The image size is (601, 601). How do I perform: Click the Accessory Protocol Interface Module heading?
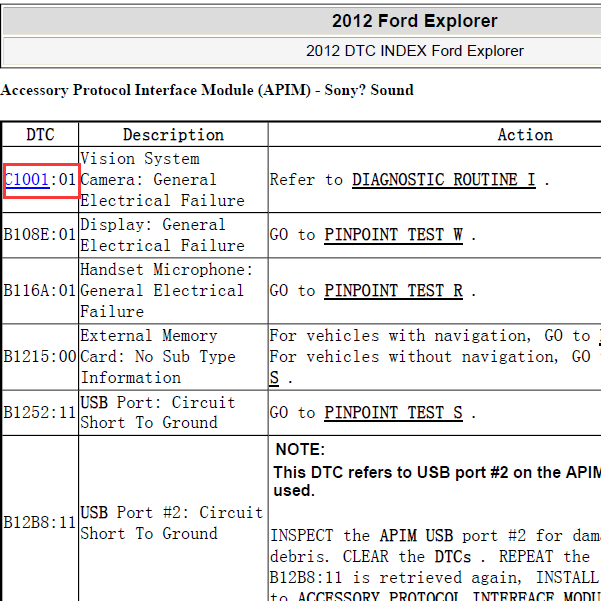207,90
